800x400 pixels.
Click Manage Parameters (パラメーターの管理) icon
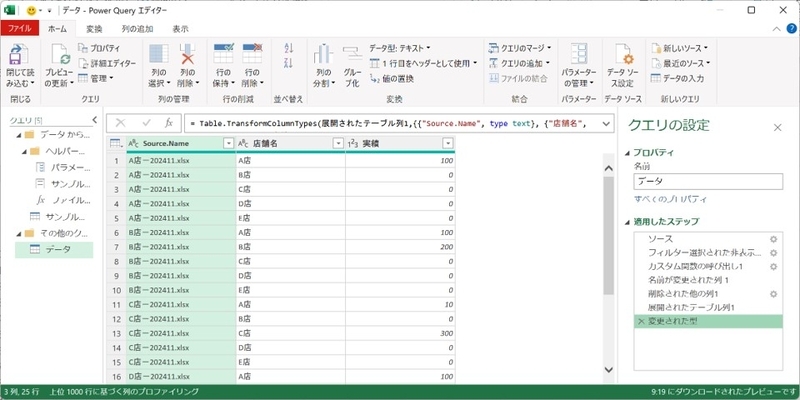(579, 54)
